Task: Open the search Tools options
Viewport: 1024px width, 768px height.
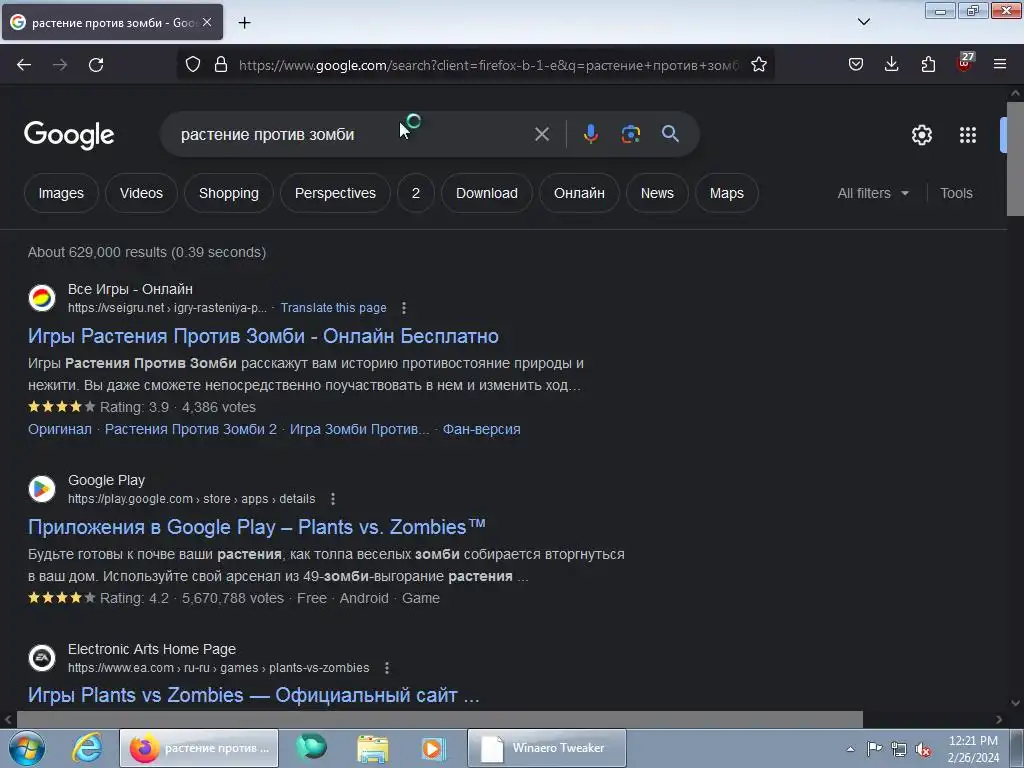Action: point(956,193)
